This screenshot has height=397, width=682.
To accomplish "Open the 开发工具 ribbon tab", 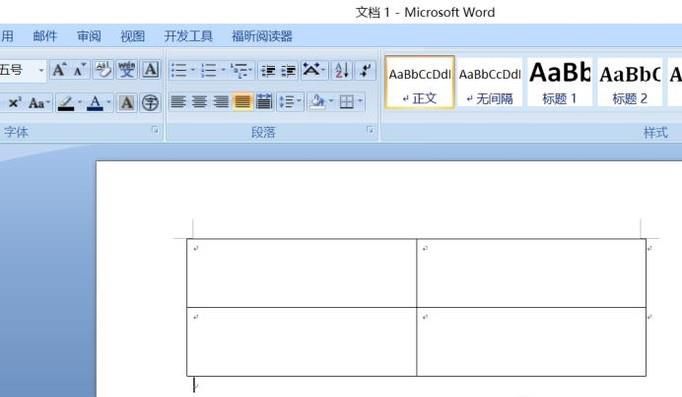I will (188, 36).
